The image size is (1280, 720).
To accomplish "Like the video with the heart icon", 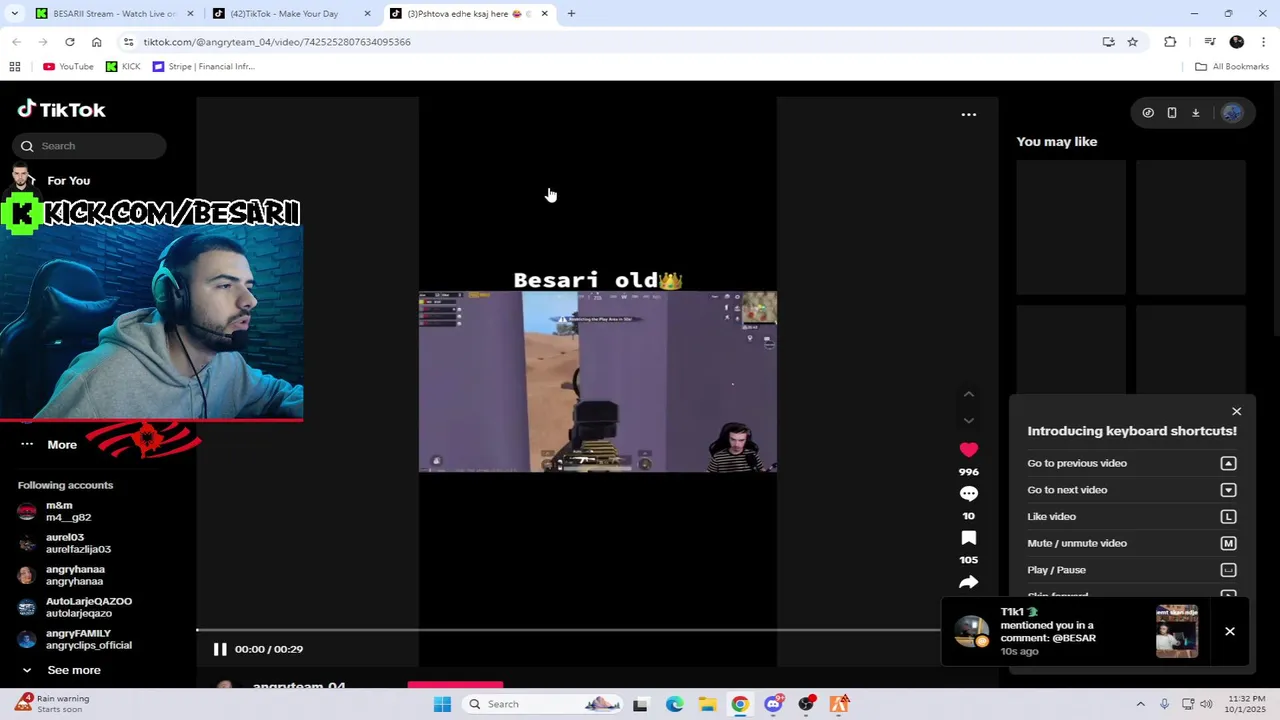I will click(968, 450).
